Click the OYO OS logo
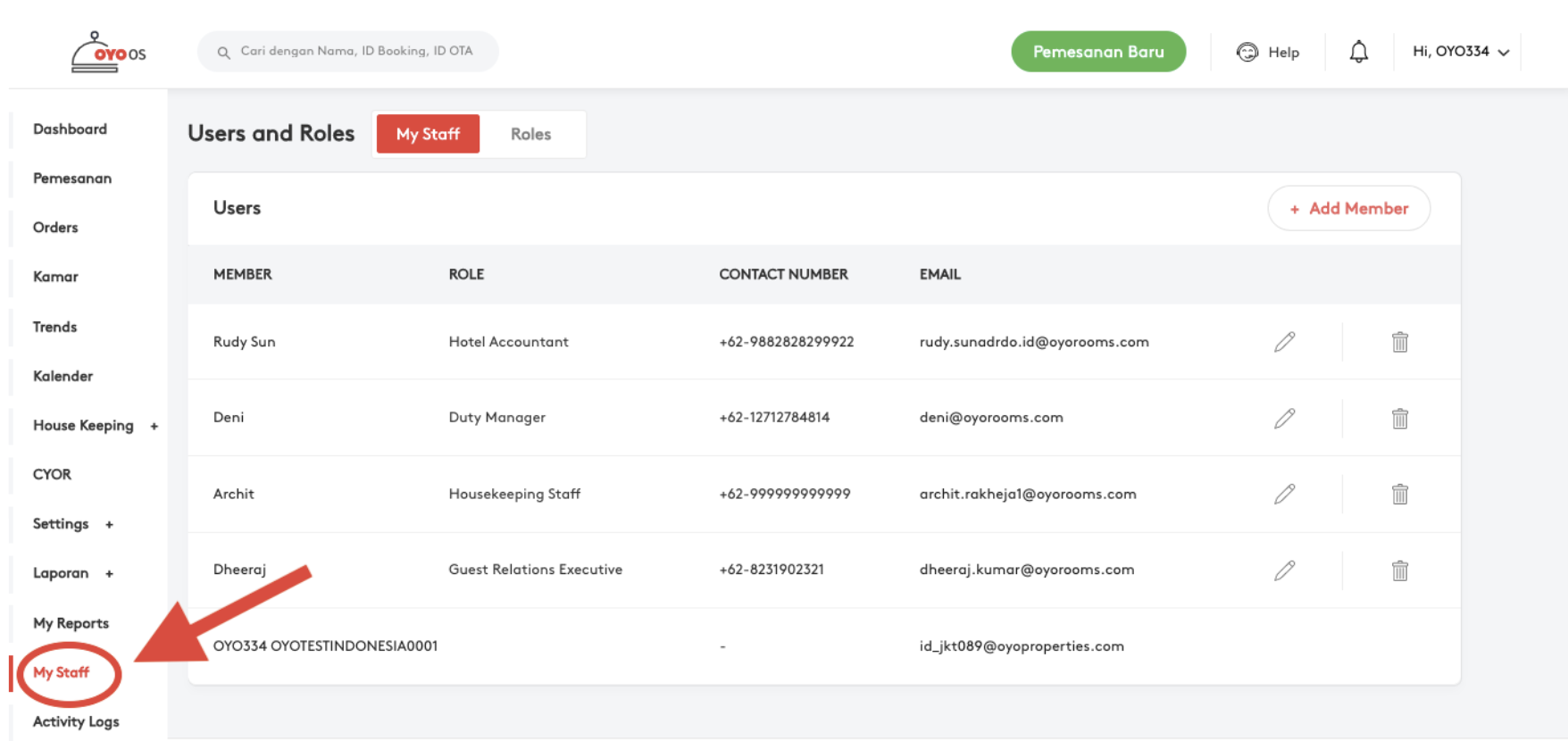The height and width of the screenshot is (741, 1568). [108, 52]
